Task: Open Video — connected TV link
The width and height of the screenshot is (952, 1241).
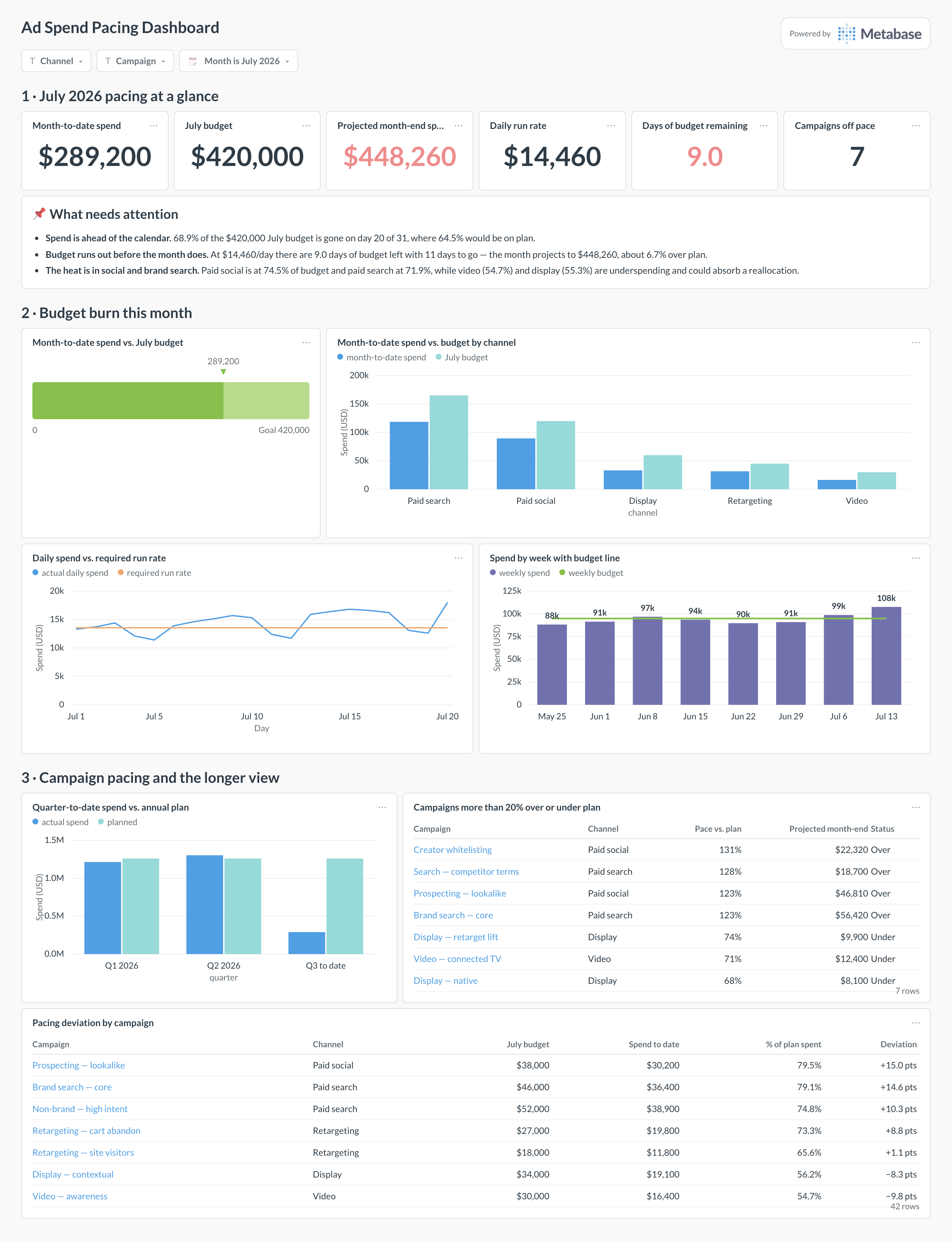Action: [457, 959]
